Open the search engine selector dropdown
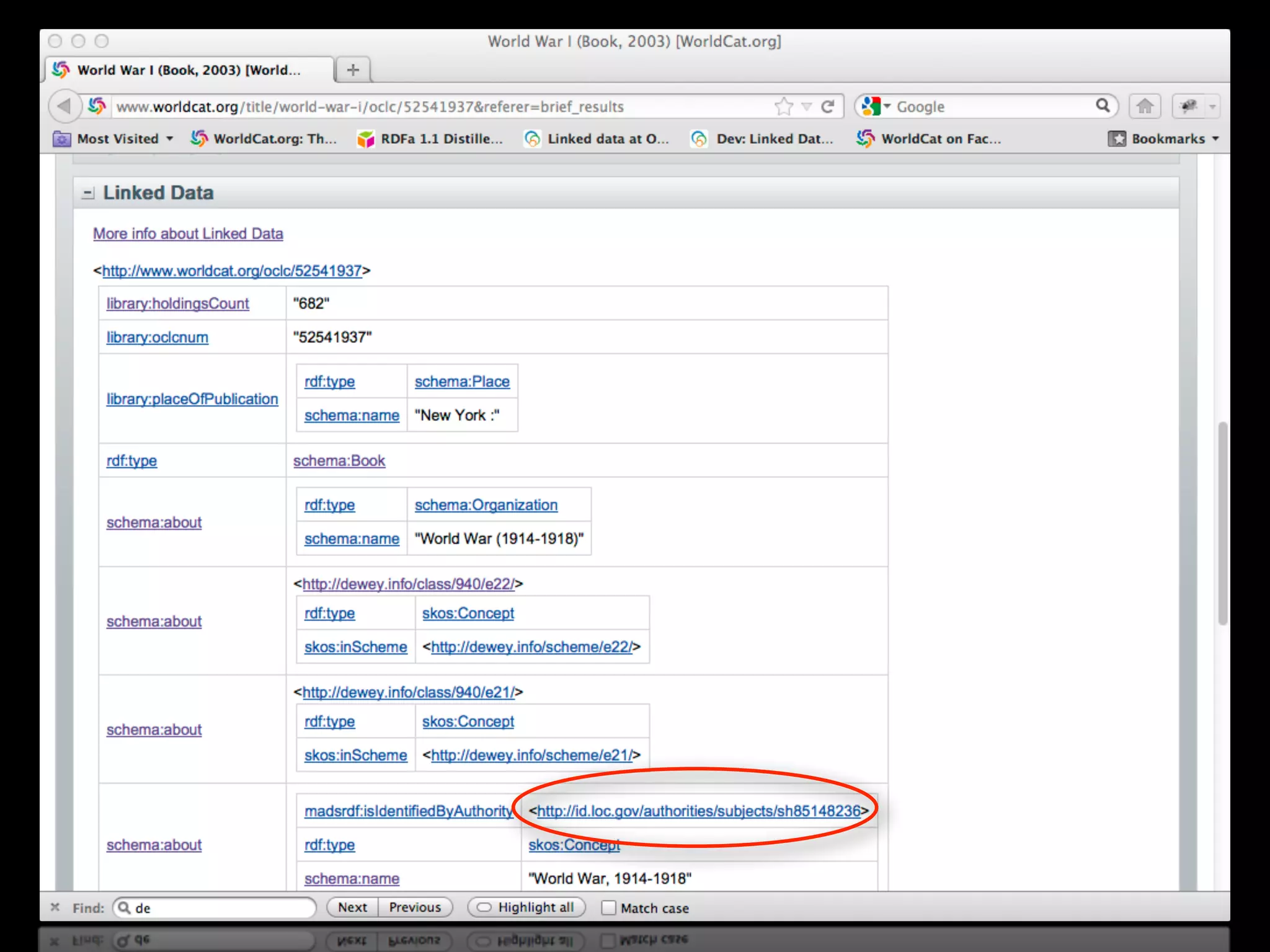 (x=876, y=107)
